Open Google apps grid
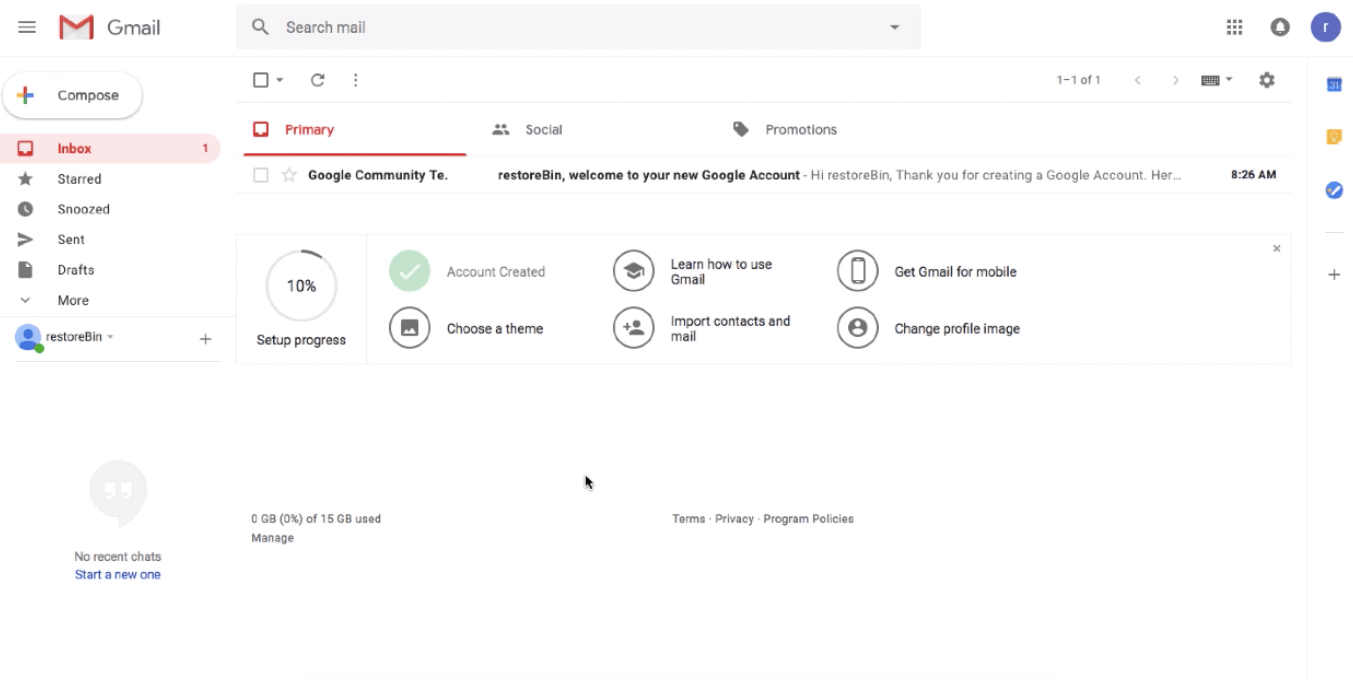1353x680 pixels. [x=1234, y=27]
